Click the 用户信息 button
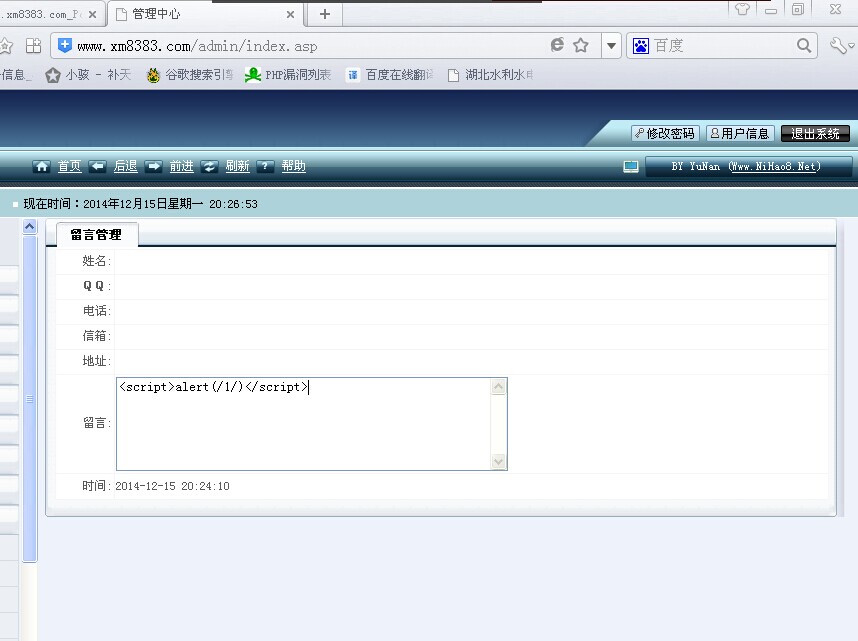 click(x=740, y=134)
